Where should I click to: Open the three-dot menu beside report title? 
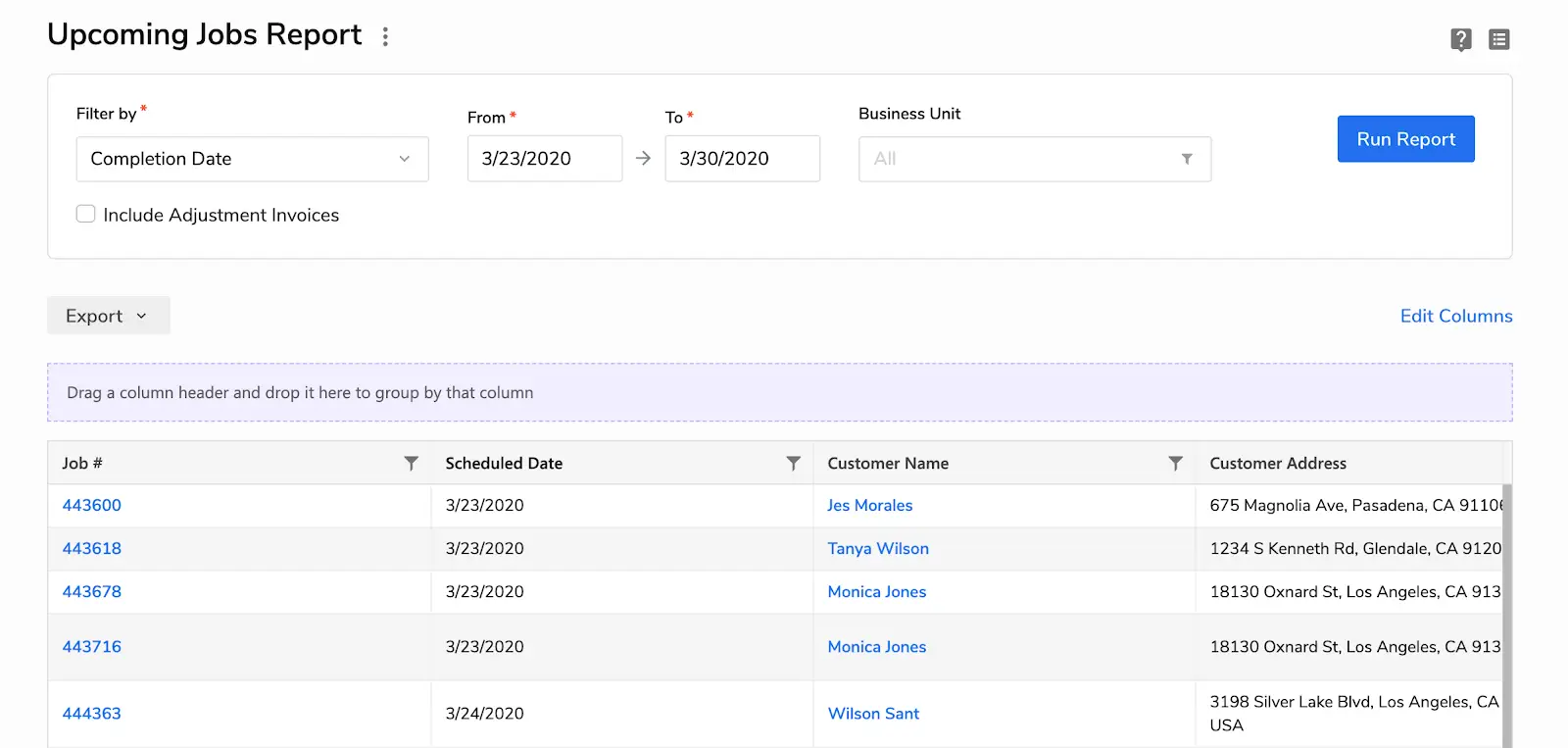click(385, 36)
